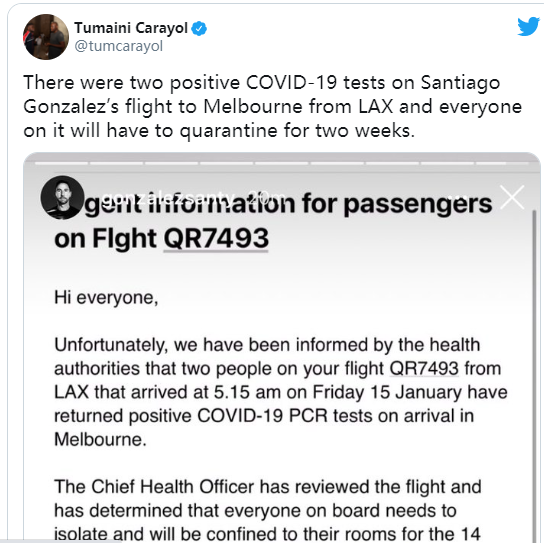Click the Tumaini Carayol display name
Viewport: 544px width, 543px height.
tap(131, 28)
